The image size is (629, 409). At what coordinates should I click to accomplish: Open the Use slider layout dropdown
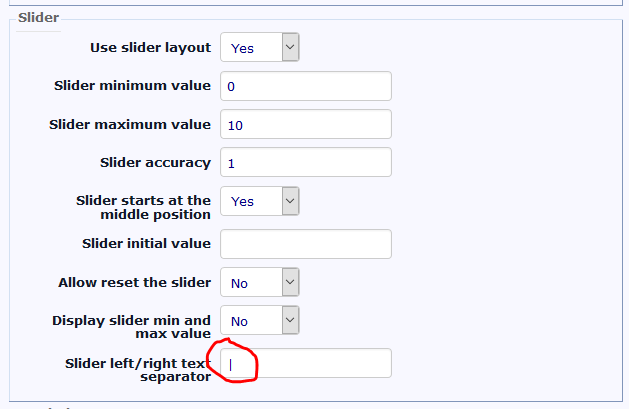(x=259, y=47)
